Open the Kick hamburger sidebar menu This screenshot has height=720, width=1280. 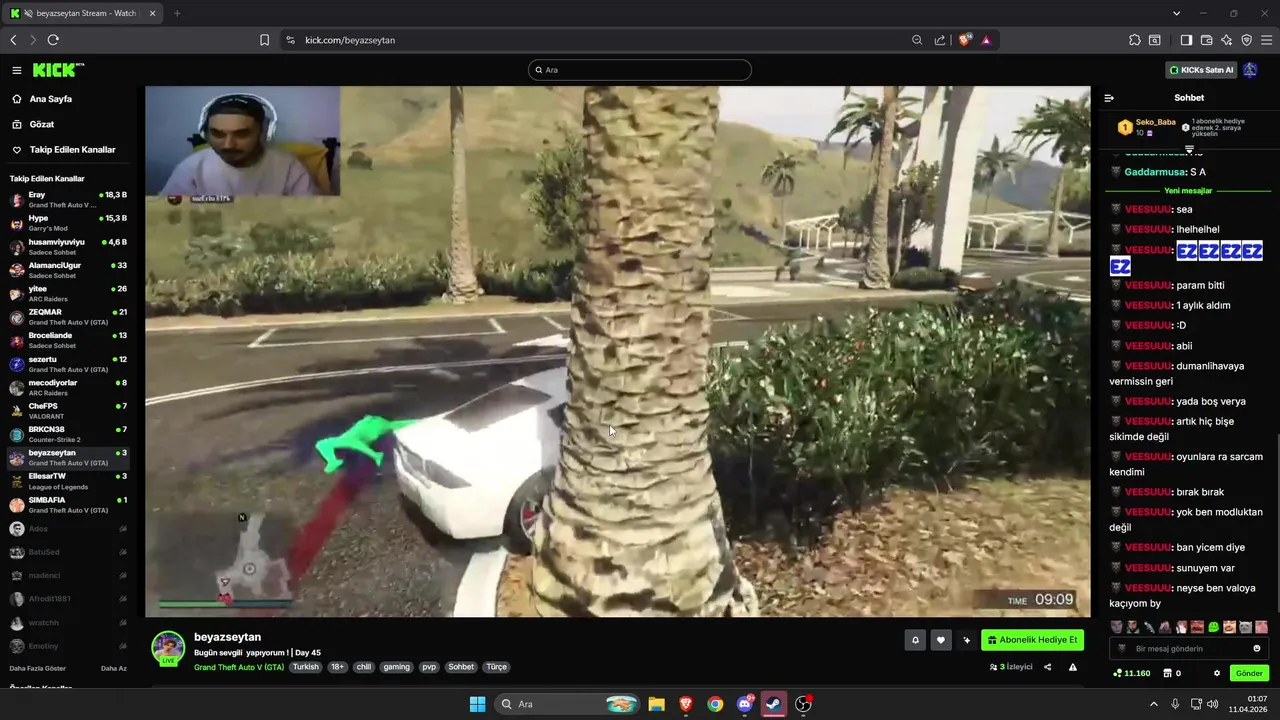(x=17, y=70)
